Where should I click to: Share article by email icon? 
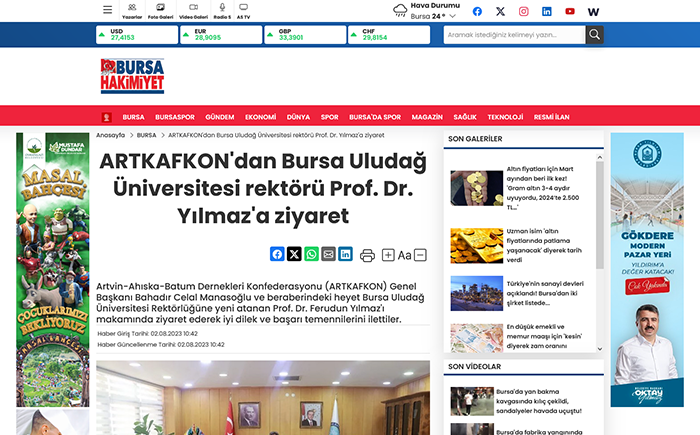pyautogui.click(x=328, y=254)
